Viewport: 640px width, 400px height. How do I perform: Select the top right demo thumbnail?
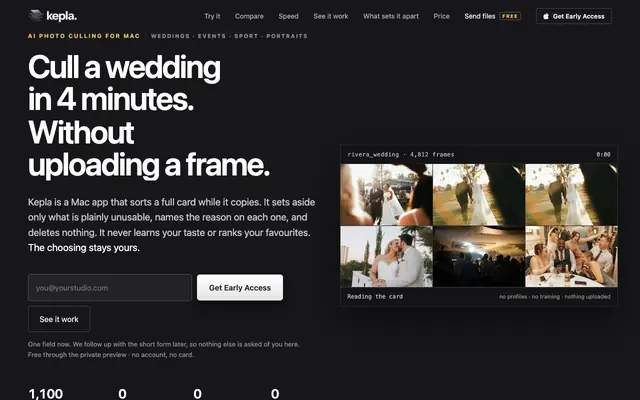[x=571, y=195]
